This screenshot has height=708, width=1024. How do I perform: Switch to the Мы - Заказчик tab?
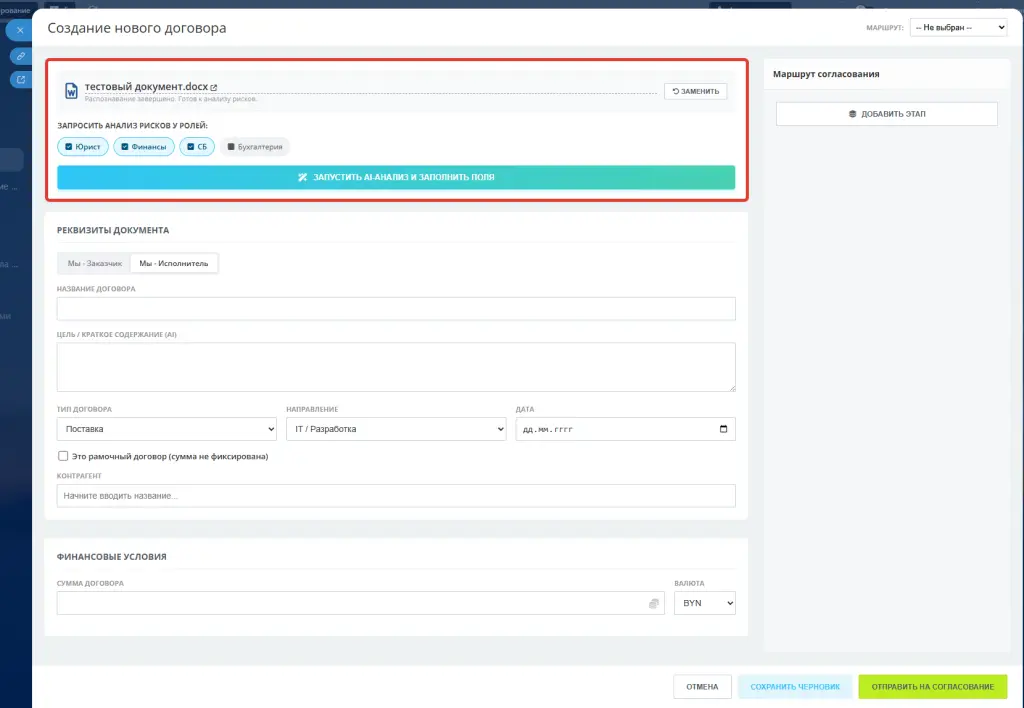[x=94, y=263]
